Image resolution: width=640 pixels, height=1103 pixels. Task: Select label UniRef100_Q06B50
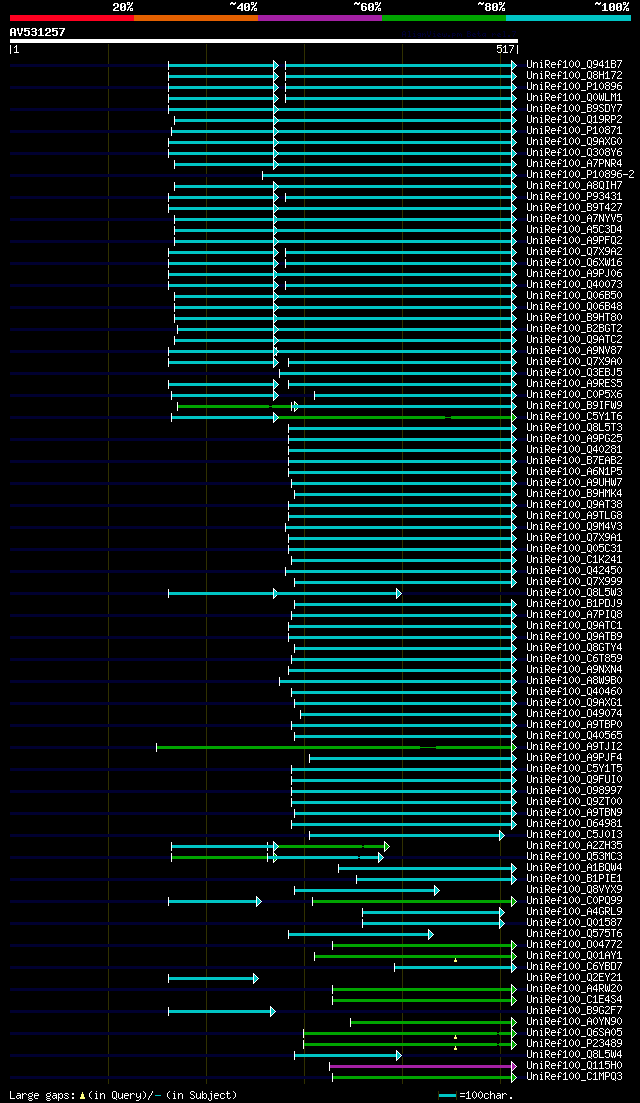tap(575, 295)
